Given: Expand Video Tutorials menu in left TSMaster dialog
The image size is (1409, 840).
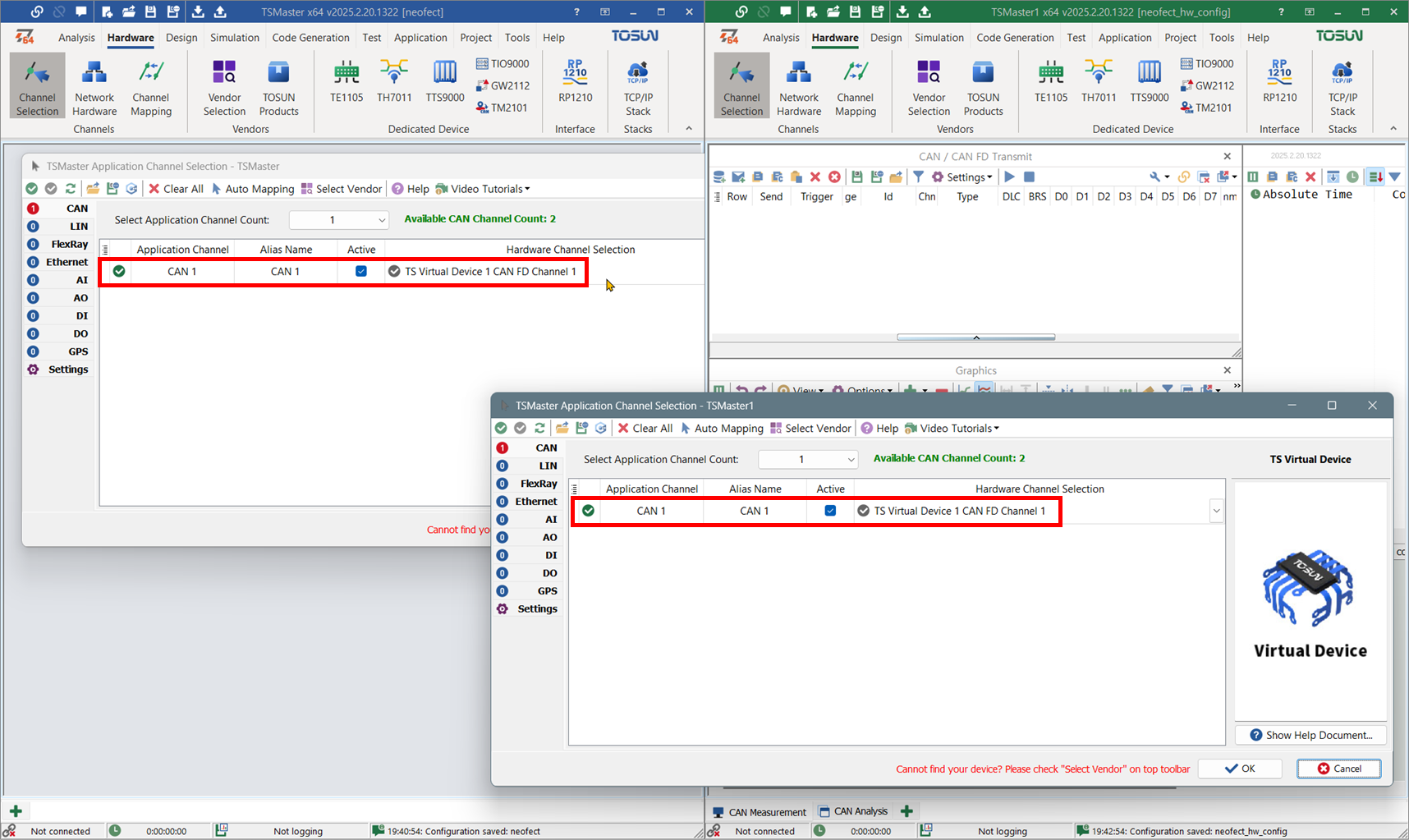Looking at the screenshot, I should (484, 189).
